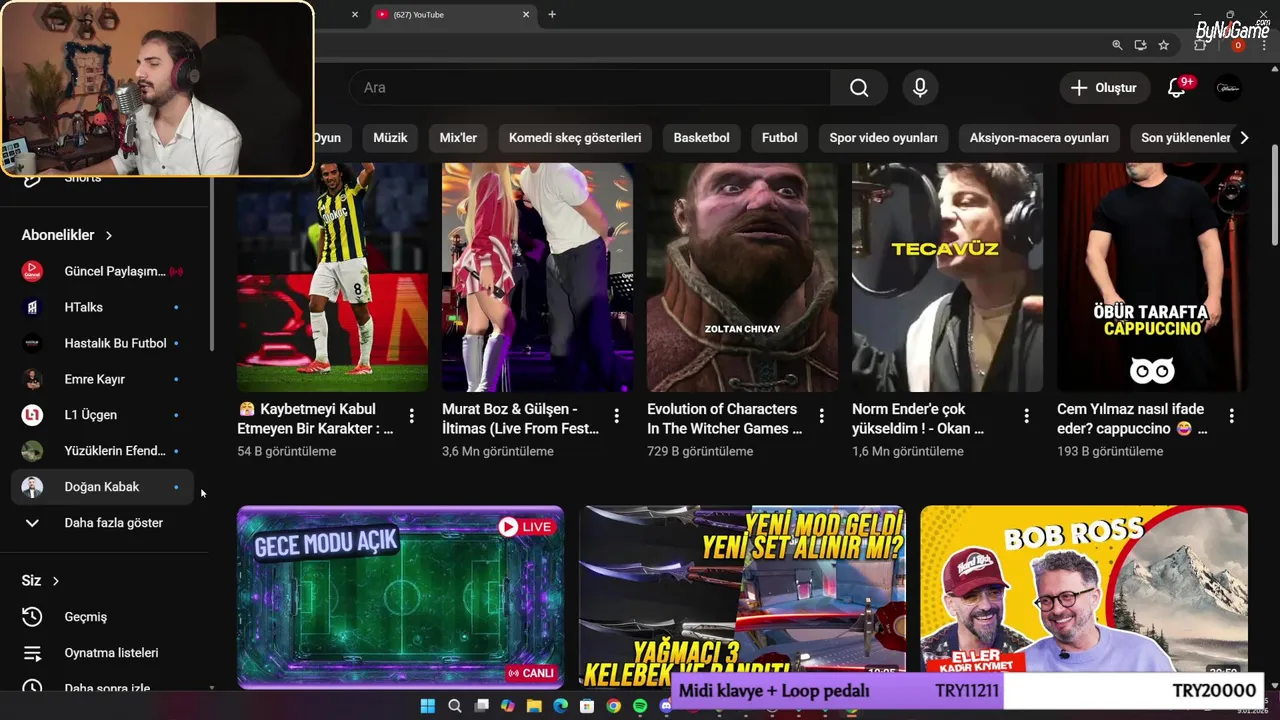This screenshot has width=1280, height=720.
Task: Open Spotify from taskbar
Action: coord(640,706)
